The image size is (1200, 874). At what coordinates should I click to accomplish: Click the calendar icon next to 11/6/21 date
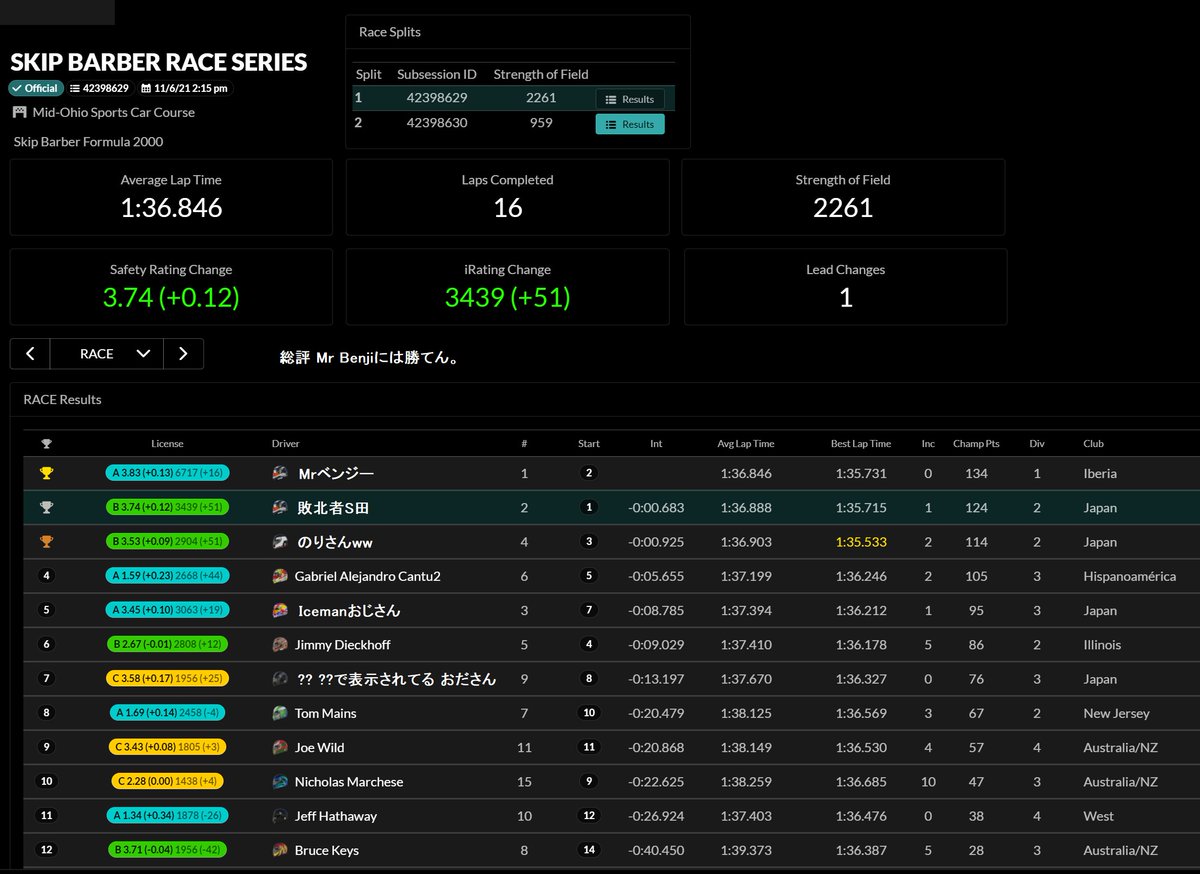(146, 88)
